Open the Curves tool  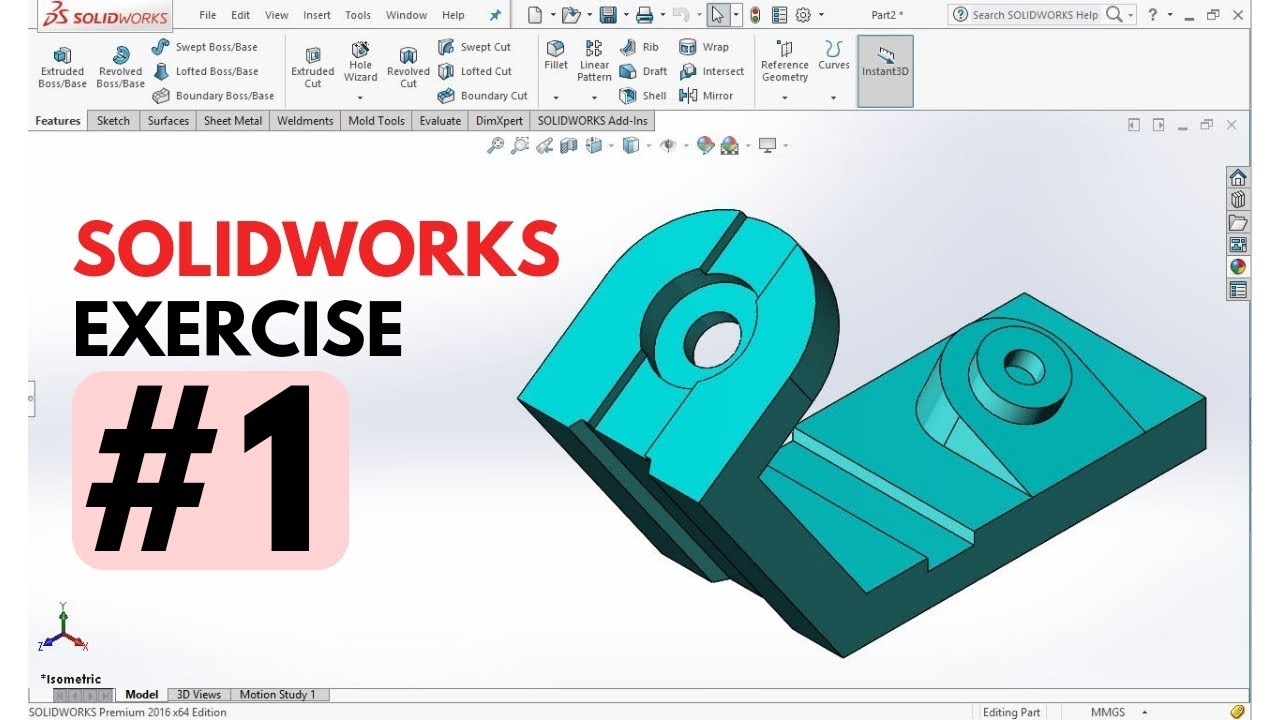pyautogui.click(x=833, y=55)
